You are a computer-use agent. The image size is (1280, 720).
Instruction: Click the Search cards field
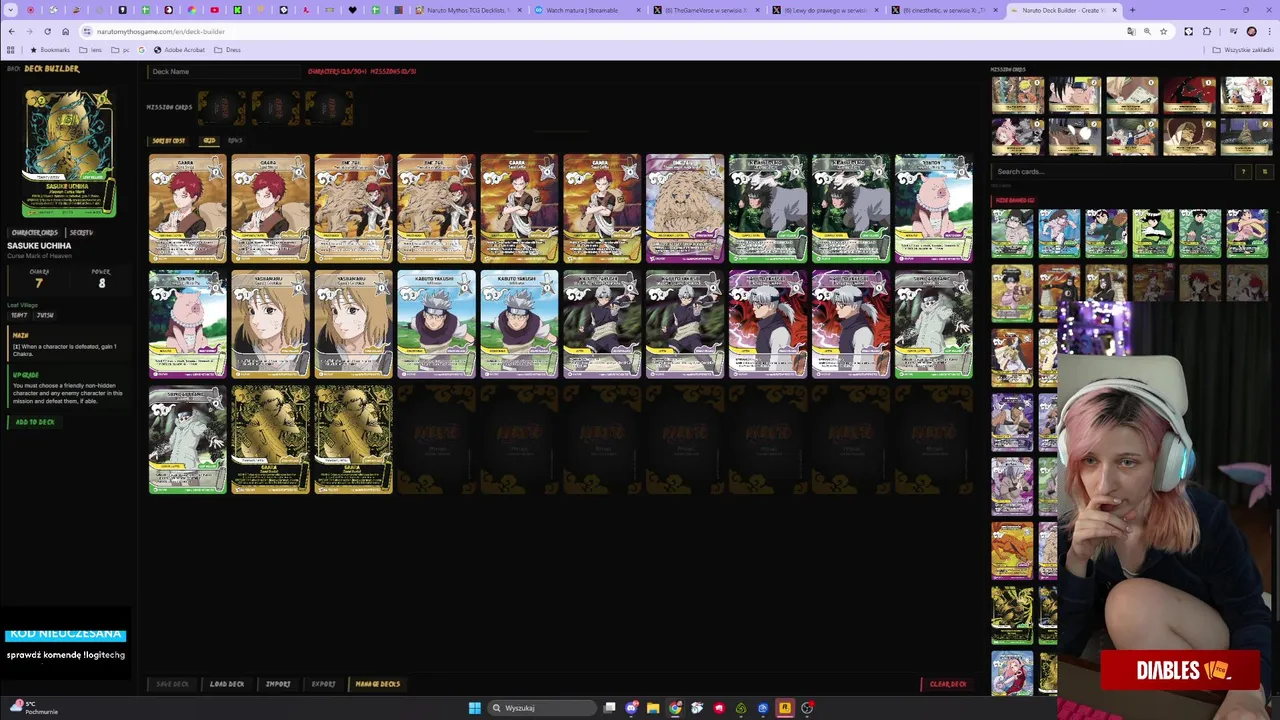tap(1112, 172)
